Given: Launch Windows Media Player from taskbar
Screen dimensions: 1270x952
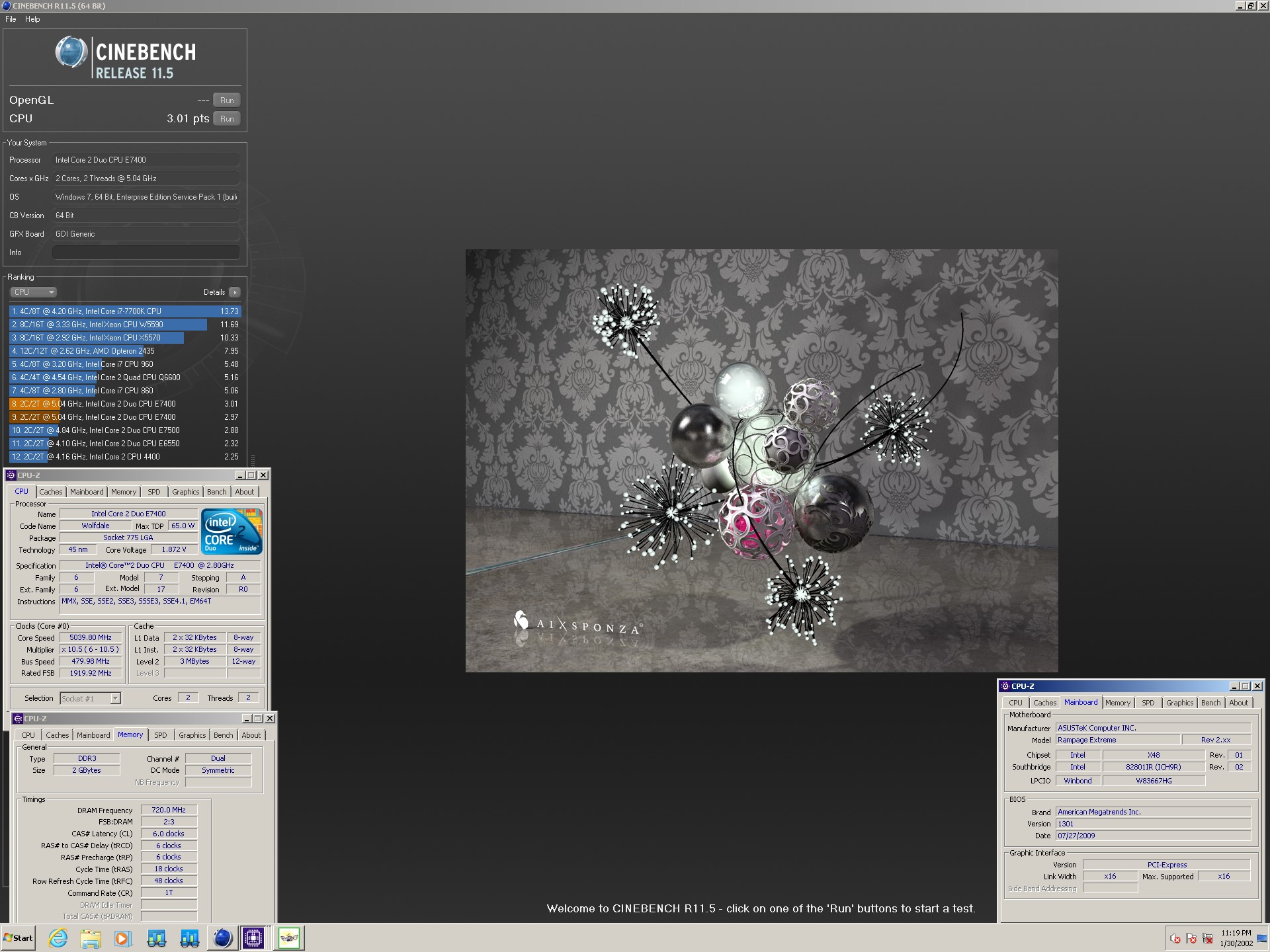Looking at the screenshot, I should click(123, 937).
